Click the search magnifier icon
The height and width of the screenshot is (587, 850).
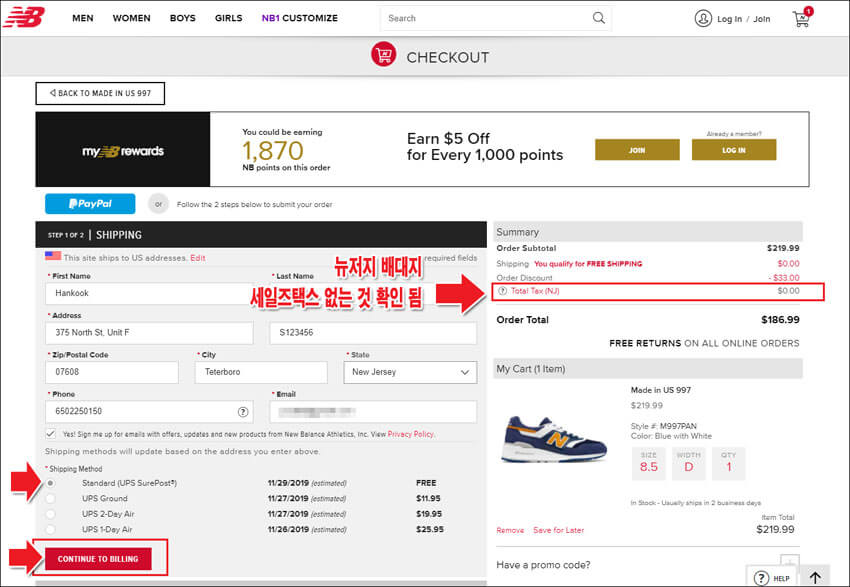click(x=598, y=18)
